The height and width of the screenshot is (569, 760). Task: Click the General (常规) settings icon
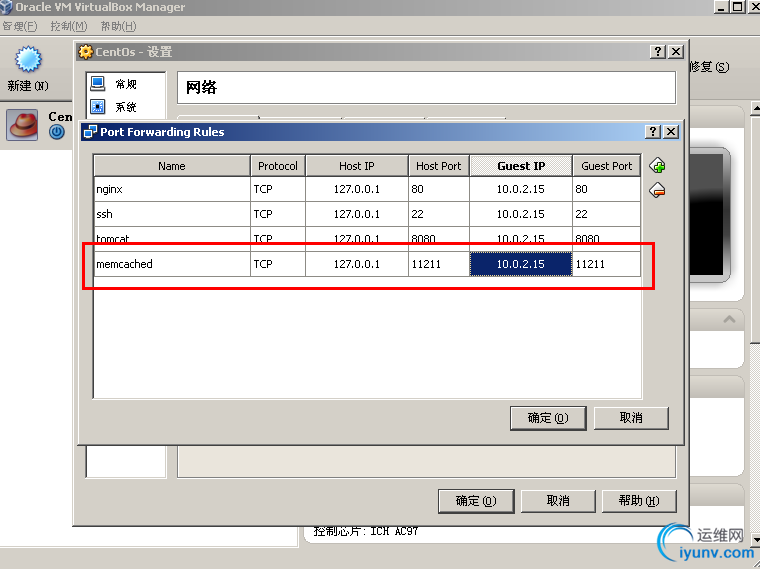(97, 83)
